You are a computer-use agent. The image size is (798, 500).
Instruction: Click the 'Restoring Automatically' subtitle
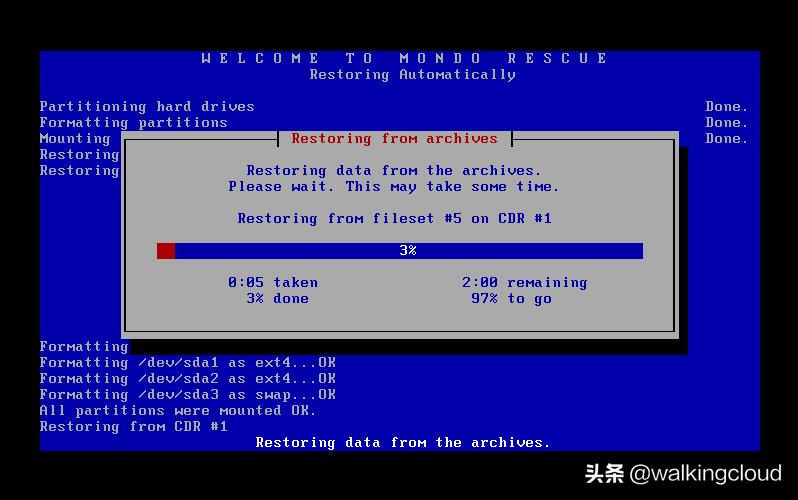tap(413, 75)
